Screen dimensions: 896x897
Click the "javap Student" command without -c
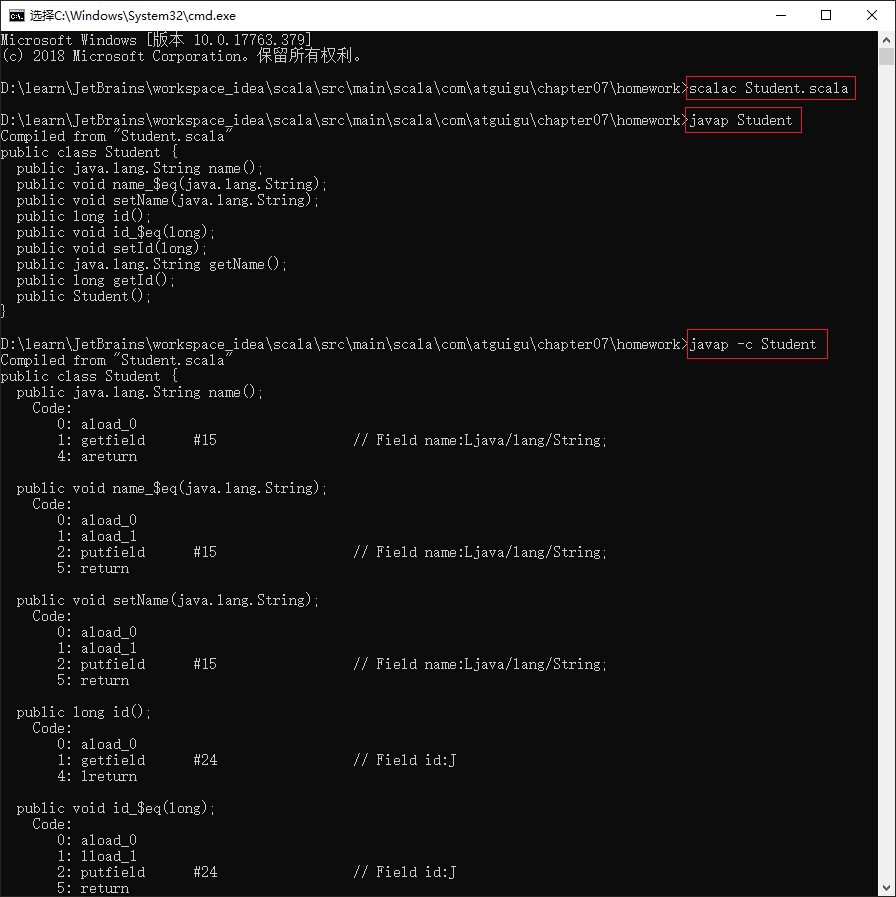coord(741,120)
